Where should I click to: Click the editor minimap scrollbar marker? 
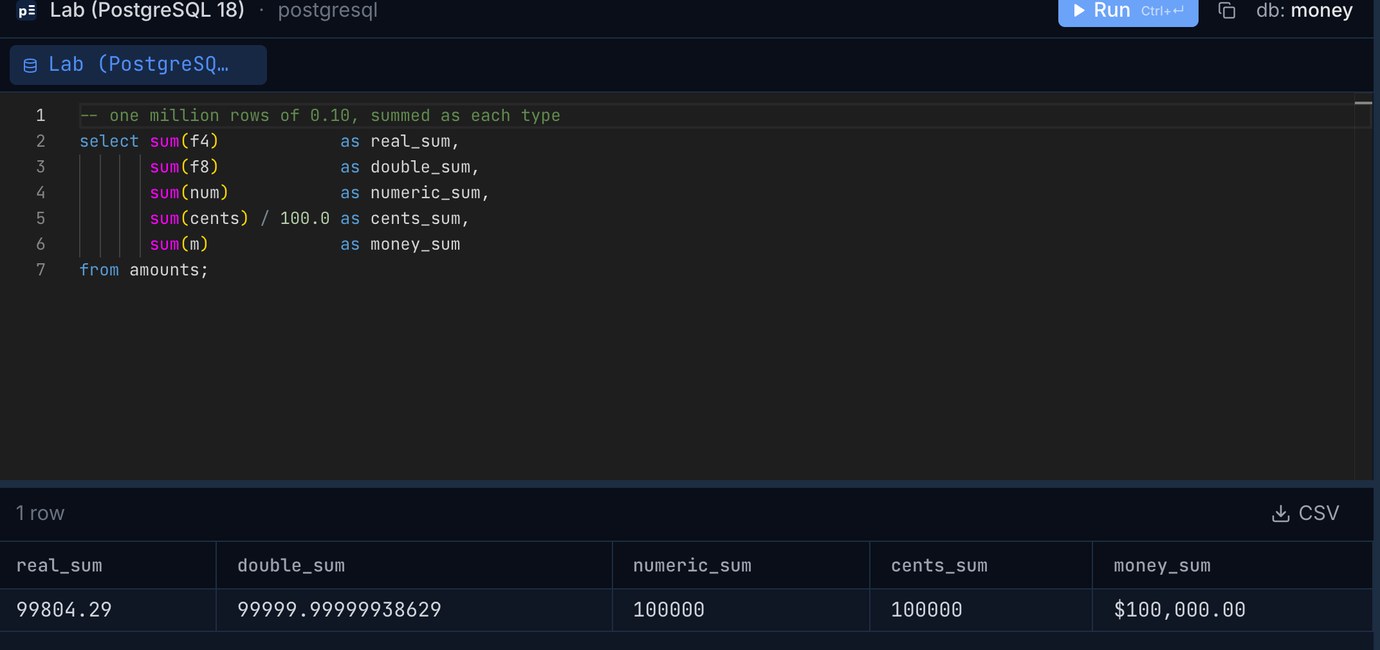coord(1363,102)
